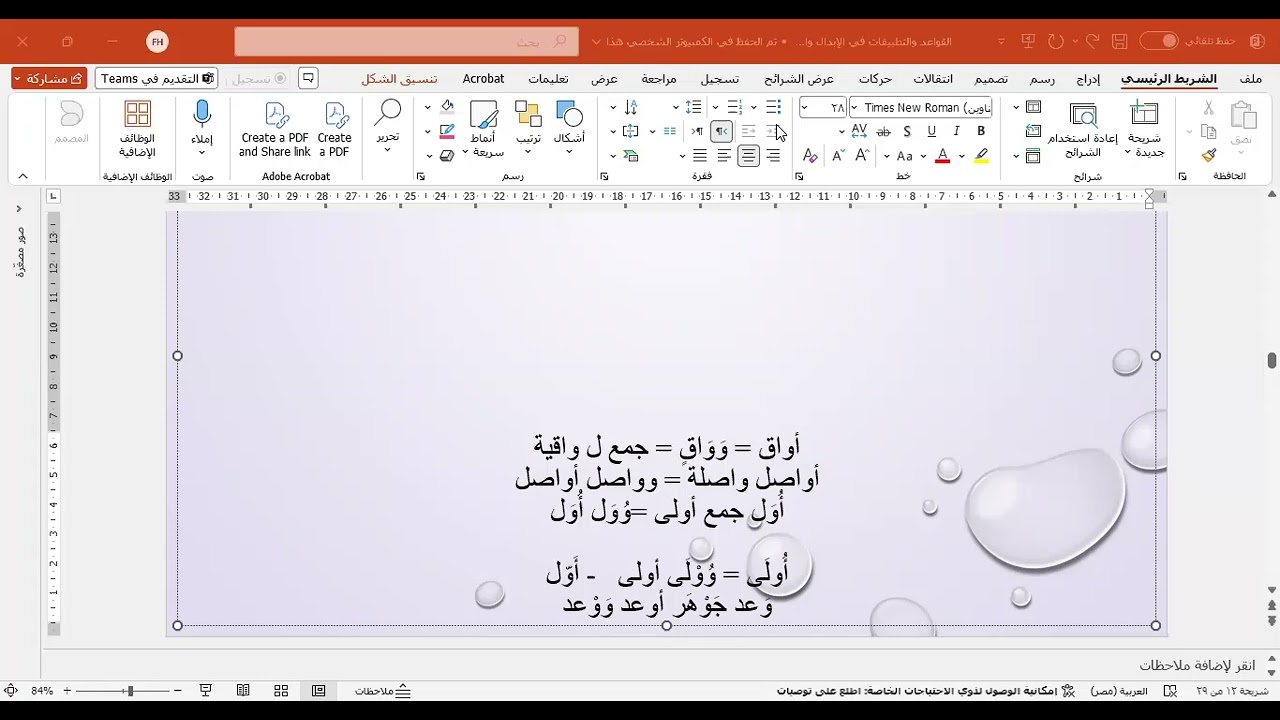Screen dimensions: 1280x720
Task: Underline the selected text
Action: pyautogui.click(x=932, y=131)
